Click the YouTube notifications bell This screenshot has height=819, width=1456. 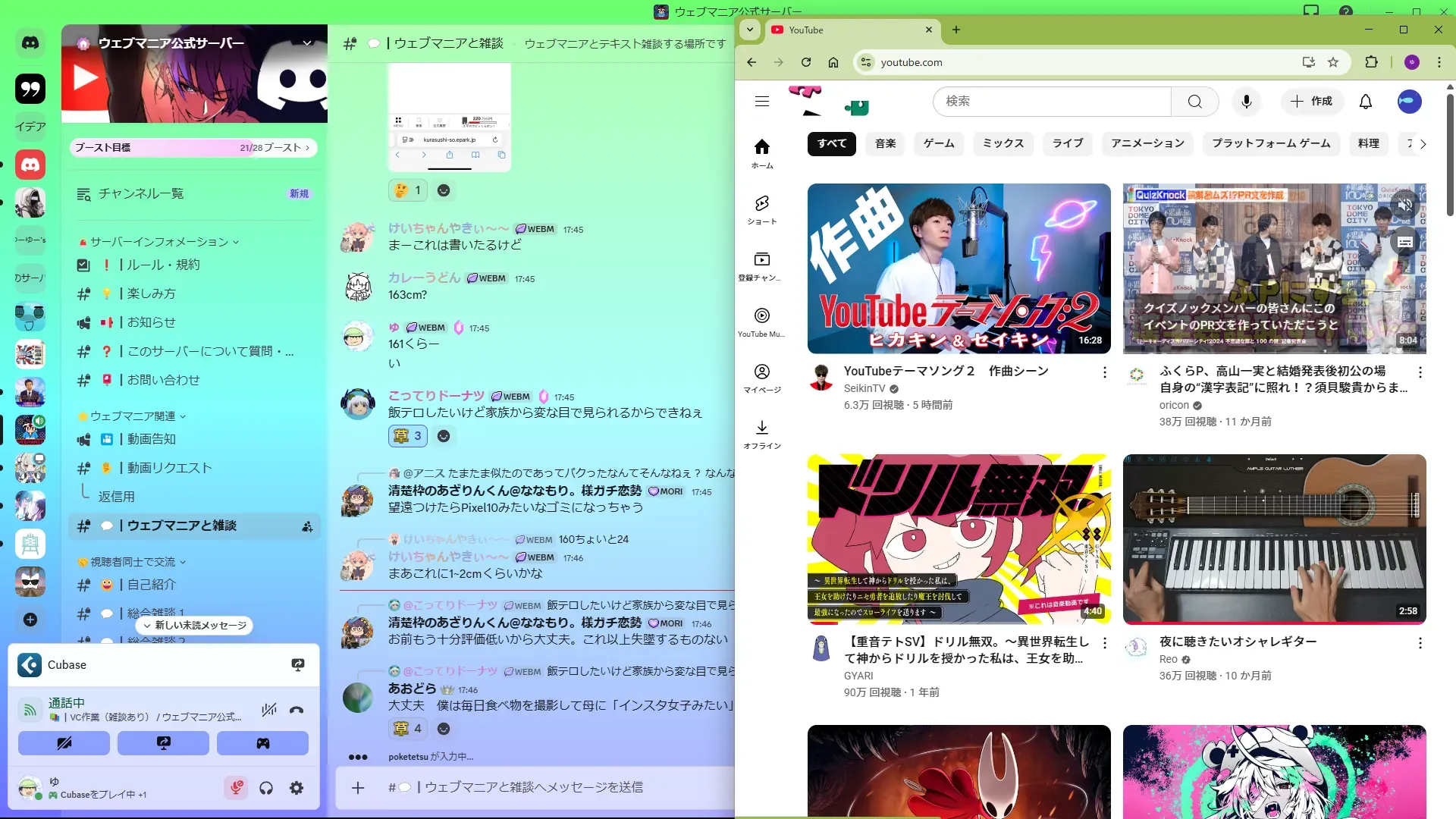(x=1365, y=102)
